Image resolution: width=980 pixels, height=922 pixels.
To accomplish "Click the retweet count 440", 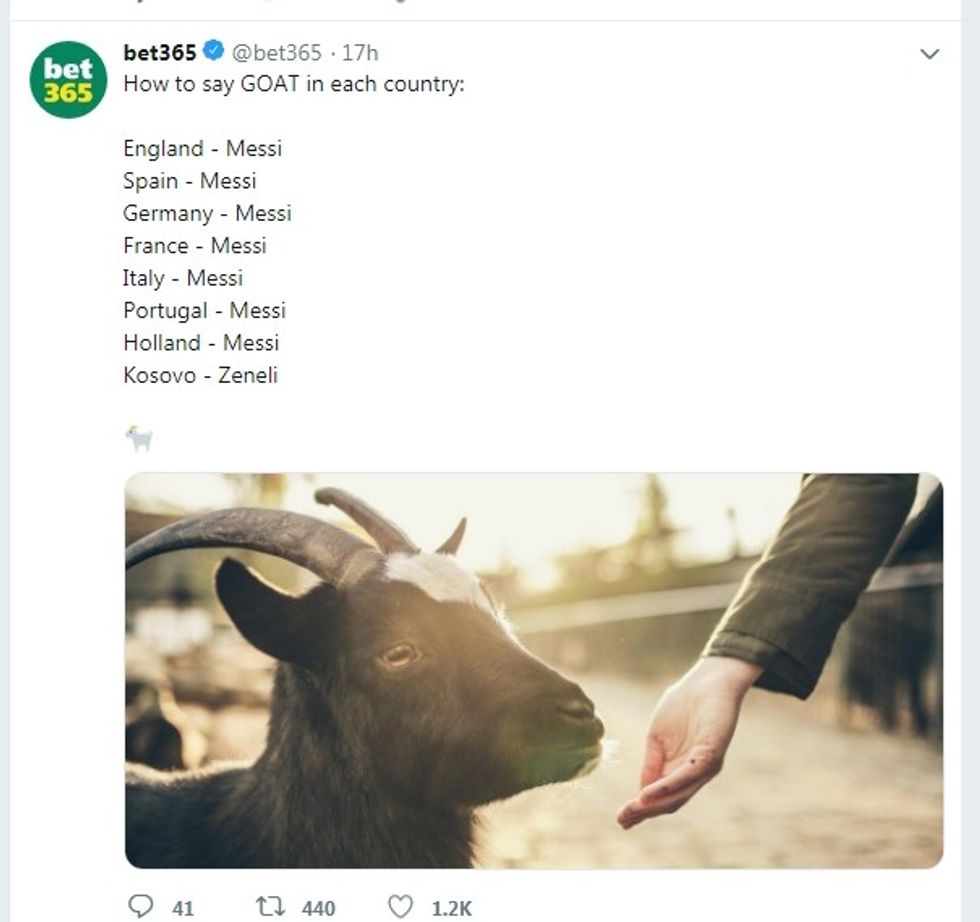I will [318, 908].
